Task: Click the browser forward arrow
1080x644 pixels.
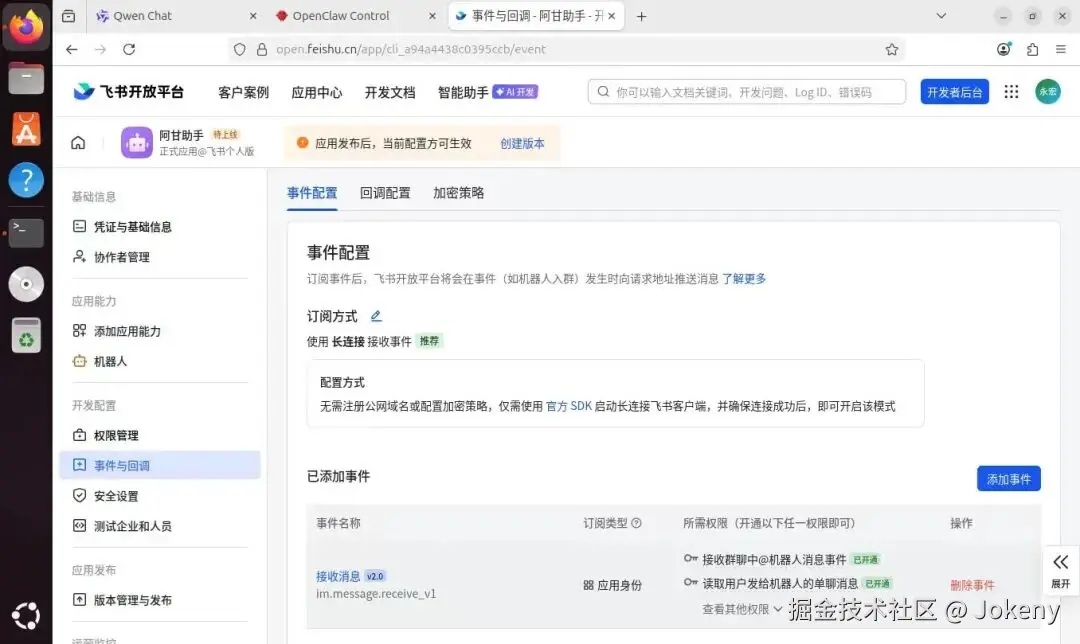Action: click(101, 50)
